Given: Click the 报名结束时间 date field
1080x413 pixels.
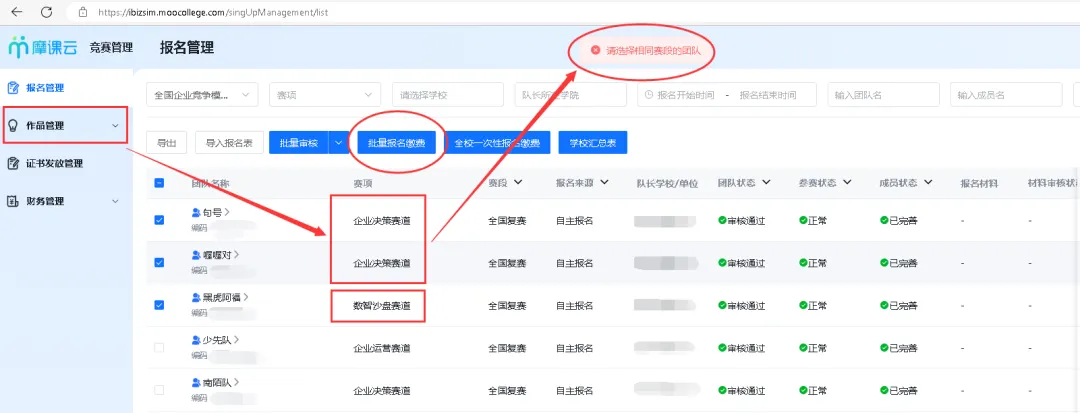Looking at the screenshot, I should click(x=767, y=95).
